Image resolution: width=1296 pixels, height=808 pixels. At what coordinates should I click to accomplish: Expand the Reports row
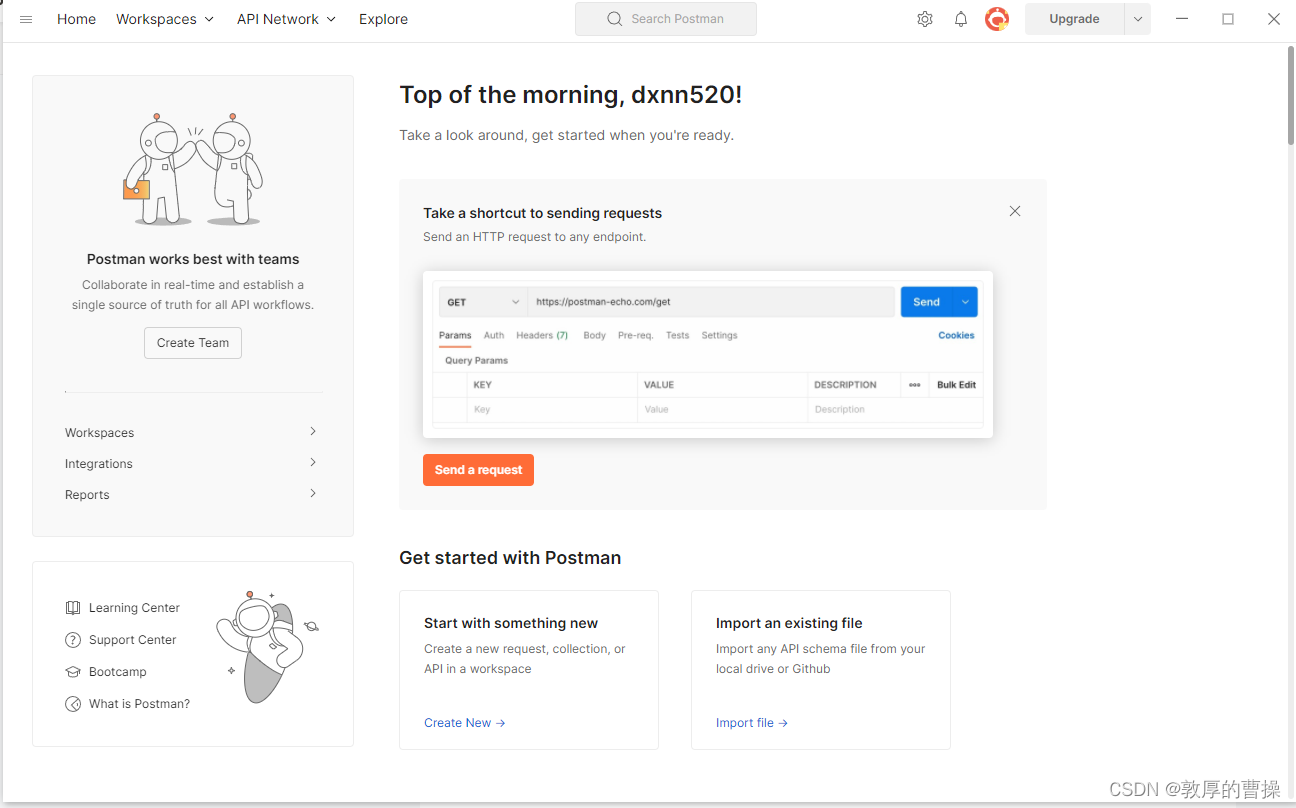tap(191, 494)
